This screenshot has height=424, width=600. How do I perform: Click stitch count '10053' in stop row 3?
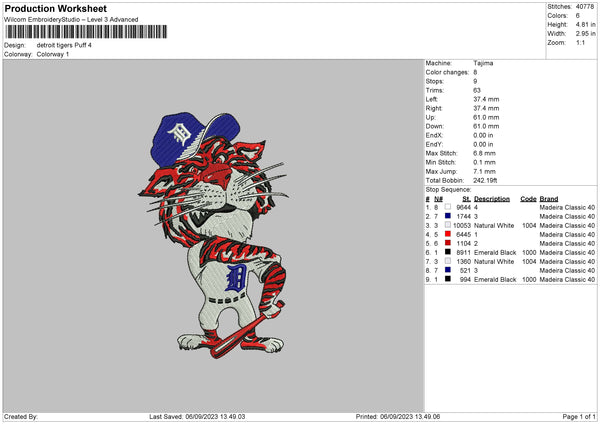(462, 225)
